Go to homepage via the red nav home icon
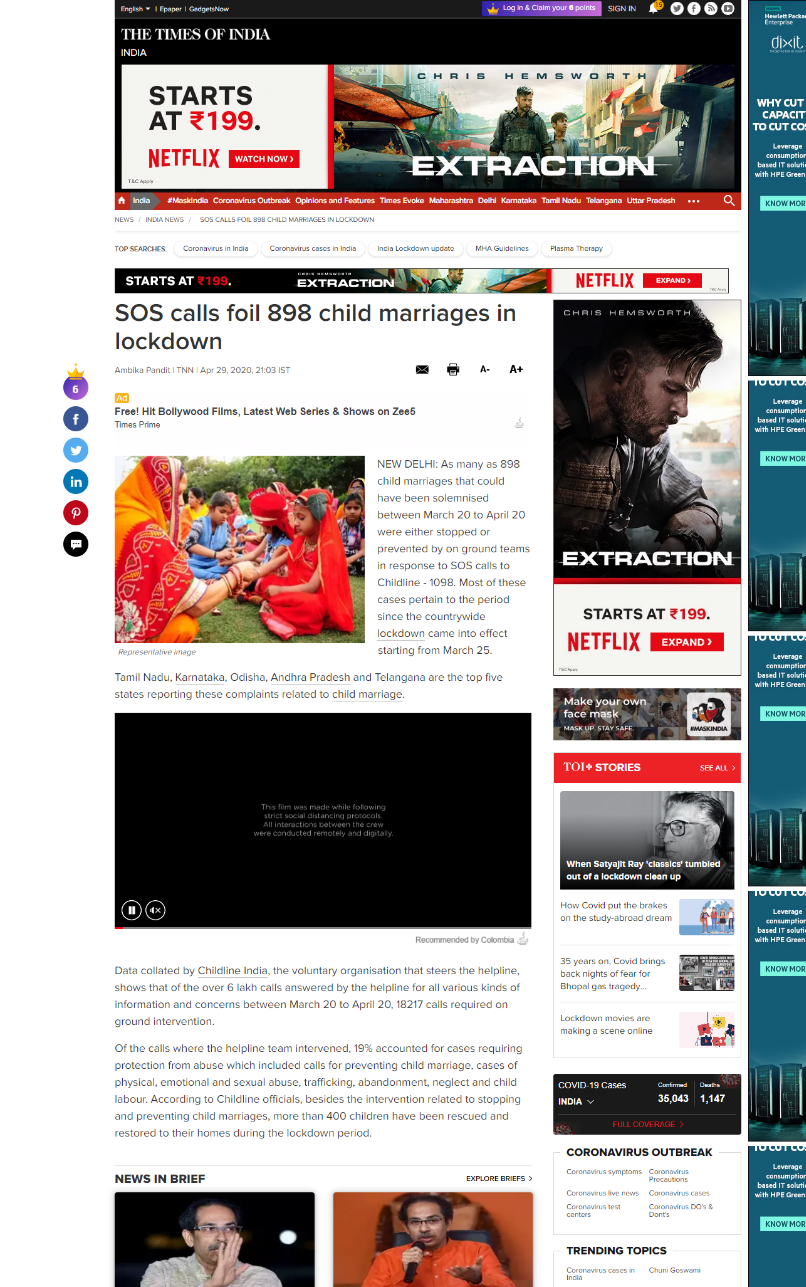 click(x=122, y=200)
